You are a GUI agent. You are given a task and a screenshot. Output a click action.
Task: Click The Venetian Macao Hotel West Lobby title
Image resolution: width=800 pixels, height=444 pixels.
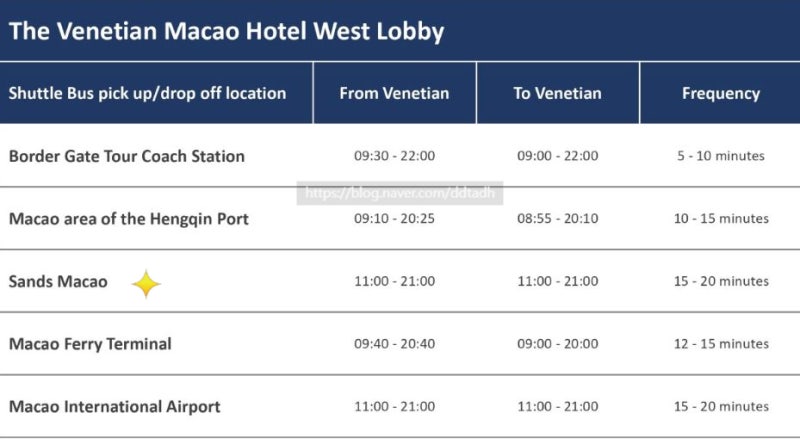click(x=227, y=32)
